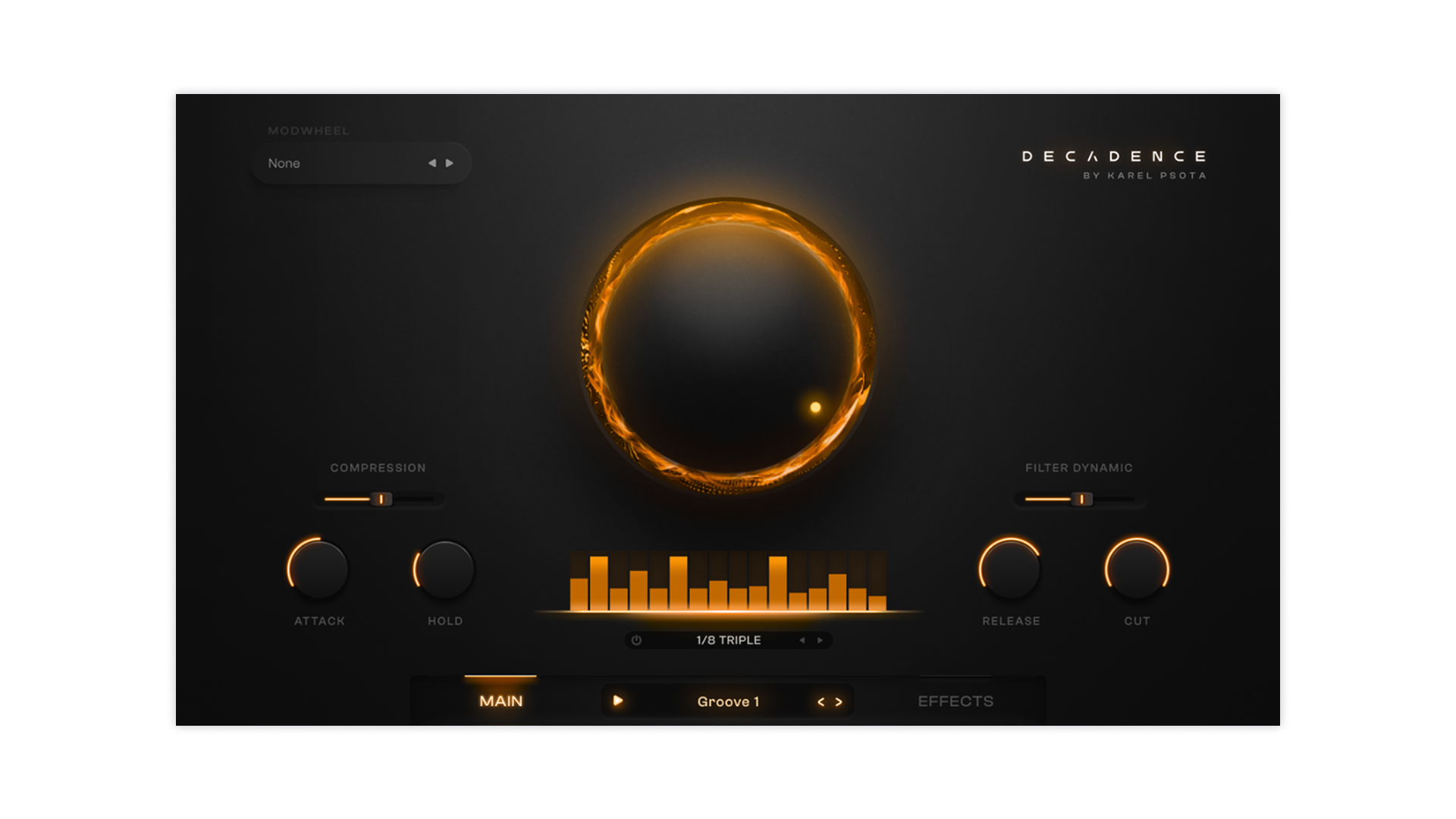Click the Hold knob

[445, 570]
